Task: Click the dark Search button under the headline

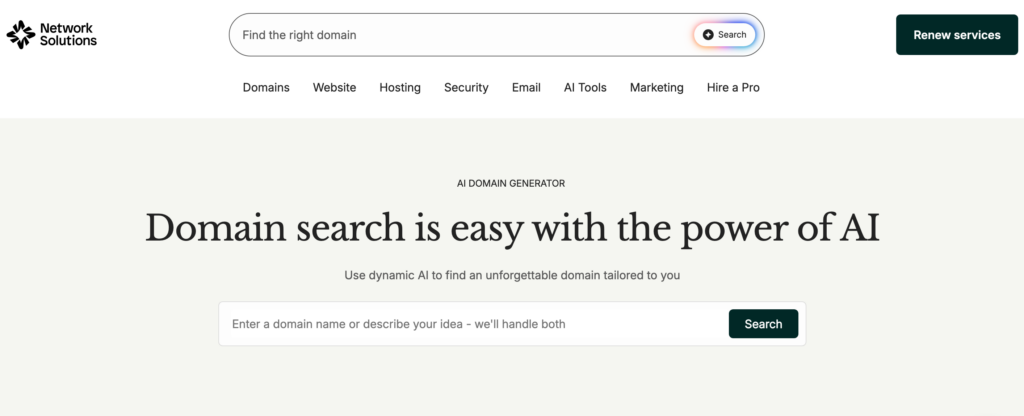Action: click(763, 324)
